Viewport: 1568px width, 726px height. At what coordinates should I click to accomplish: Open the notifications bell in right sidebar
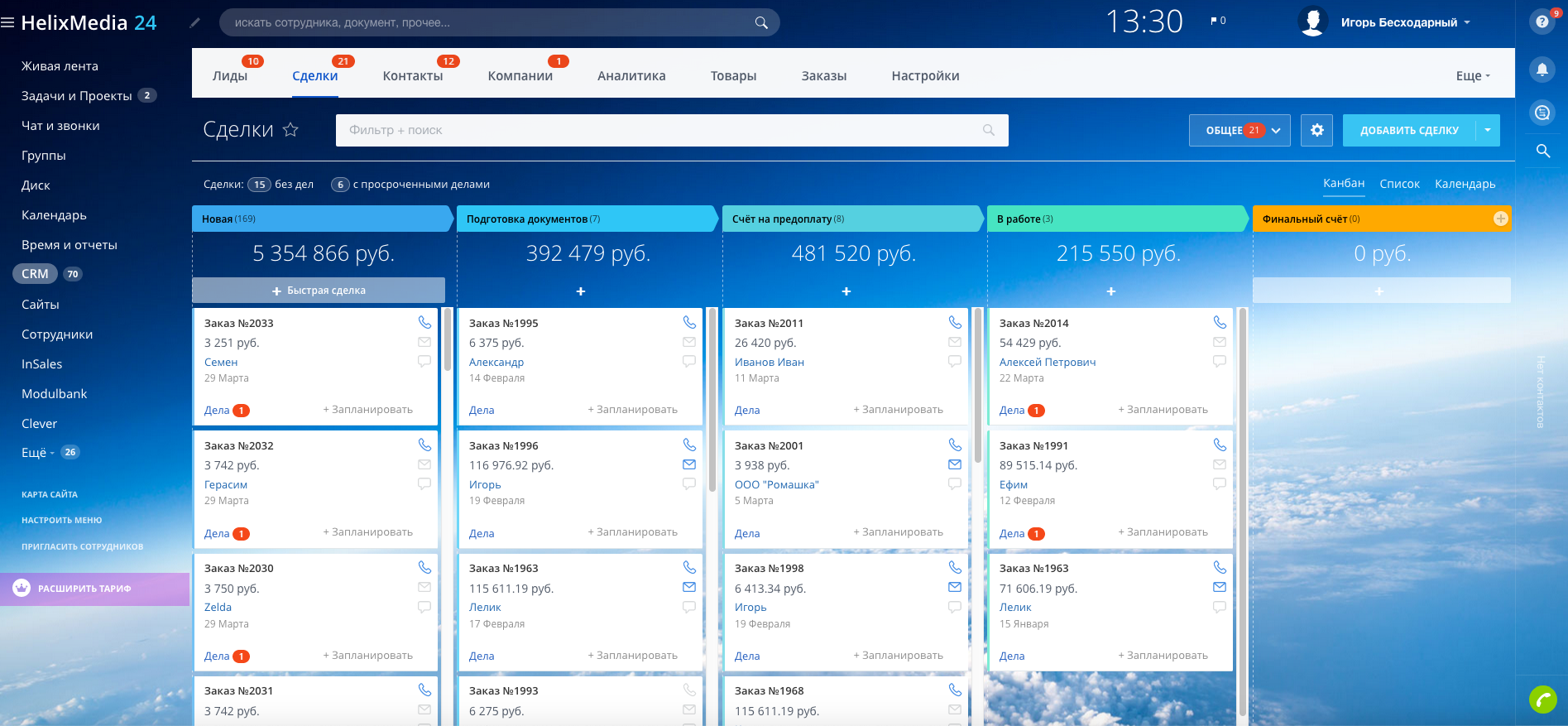click(1542, 70)
